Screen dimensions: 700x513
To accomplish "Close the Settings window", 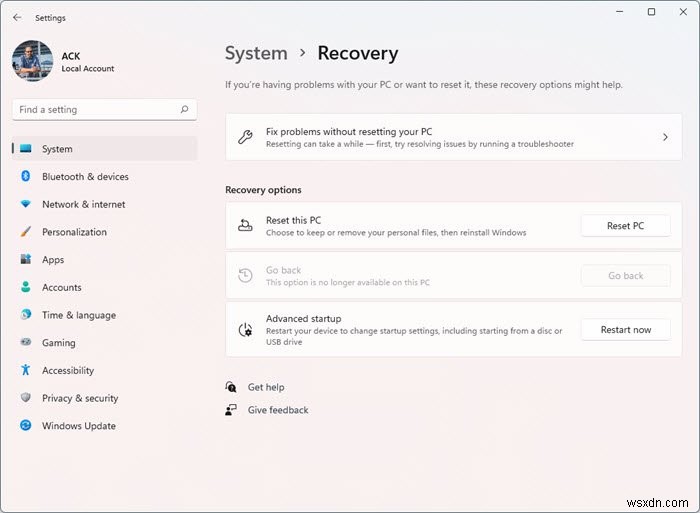I will pos(683,12).
